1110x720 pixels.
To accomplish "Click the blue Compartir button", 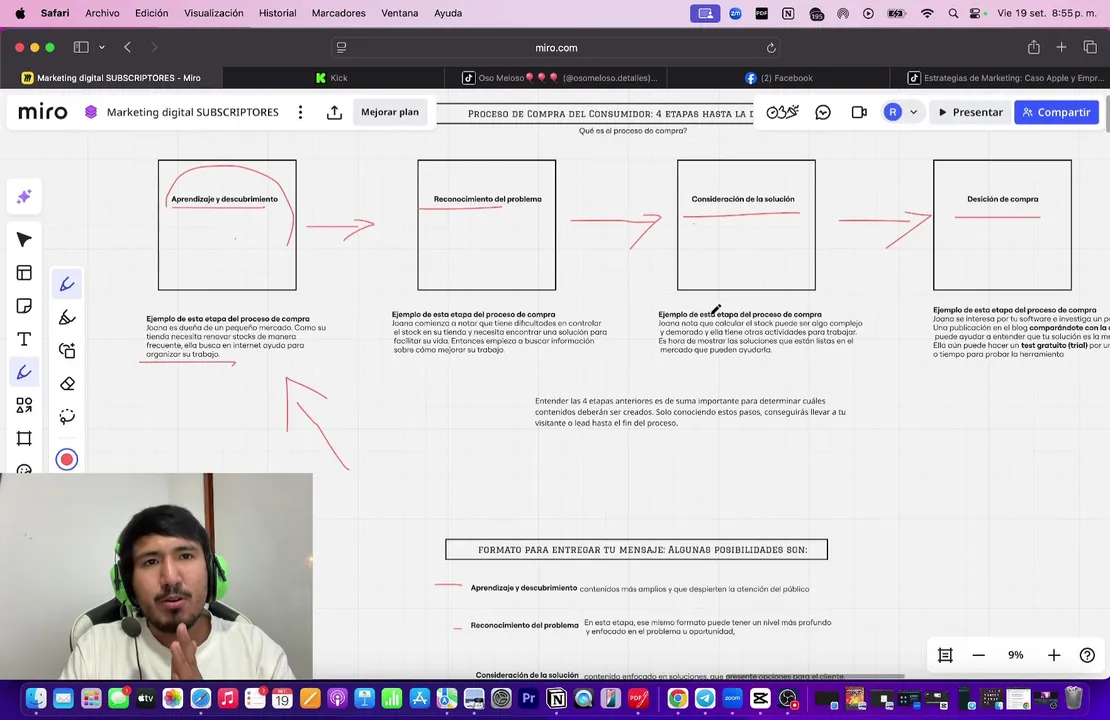I will tap(1056, 112).
